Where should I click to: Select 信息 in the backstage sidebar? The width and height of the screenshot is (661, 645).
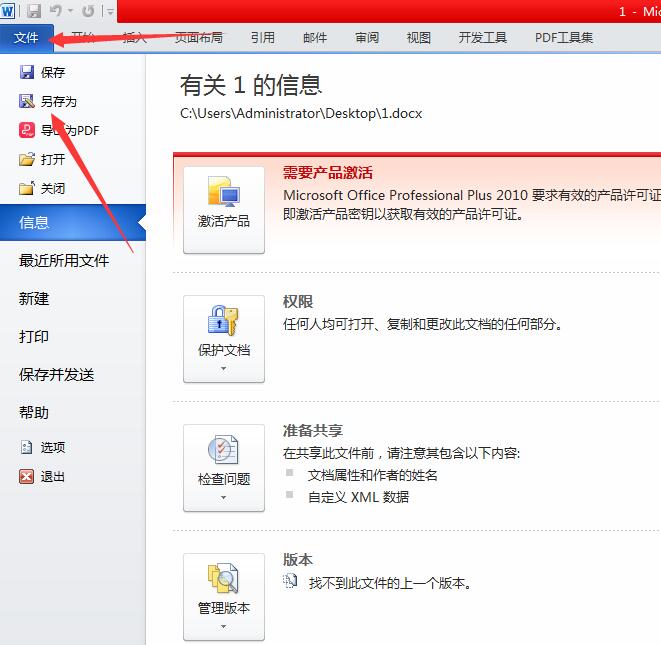pos(73,222)
